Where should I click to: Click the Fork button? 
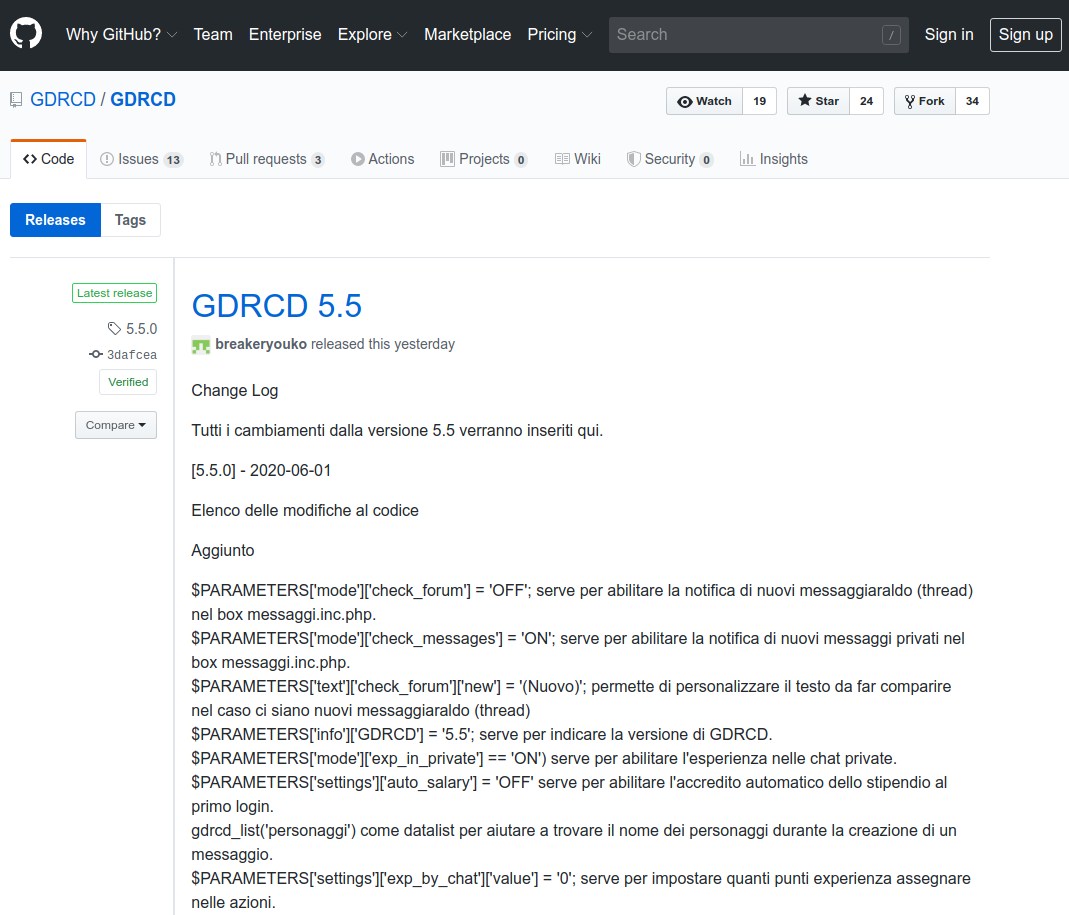(924, 101)
